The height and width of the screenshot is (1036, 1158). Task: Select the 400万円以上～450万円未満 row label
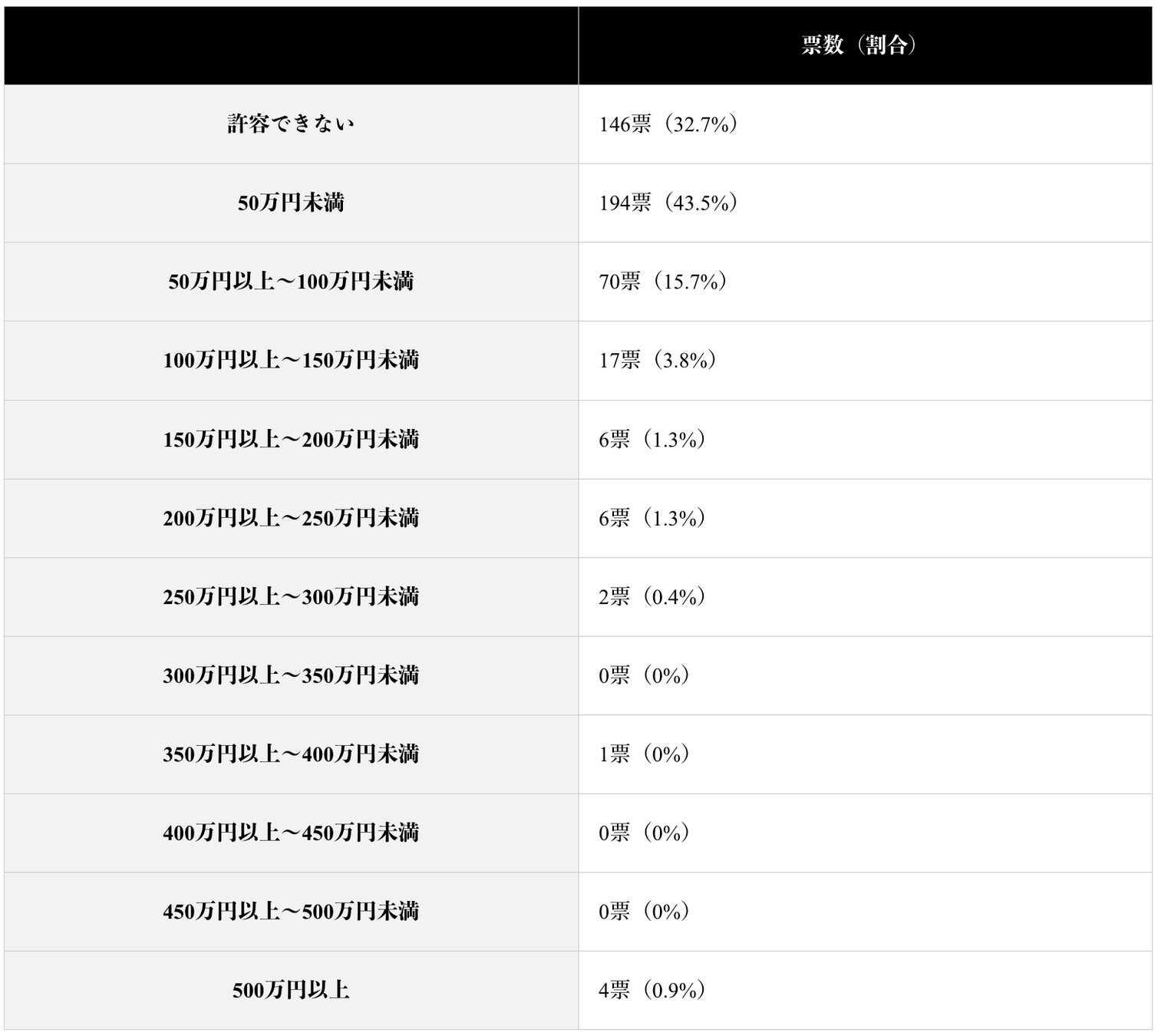pyautogui.click(x=291, y=833)
